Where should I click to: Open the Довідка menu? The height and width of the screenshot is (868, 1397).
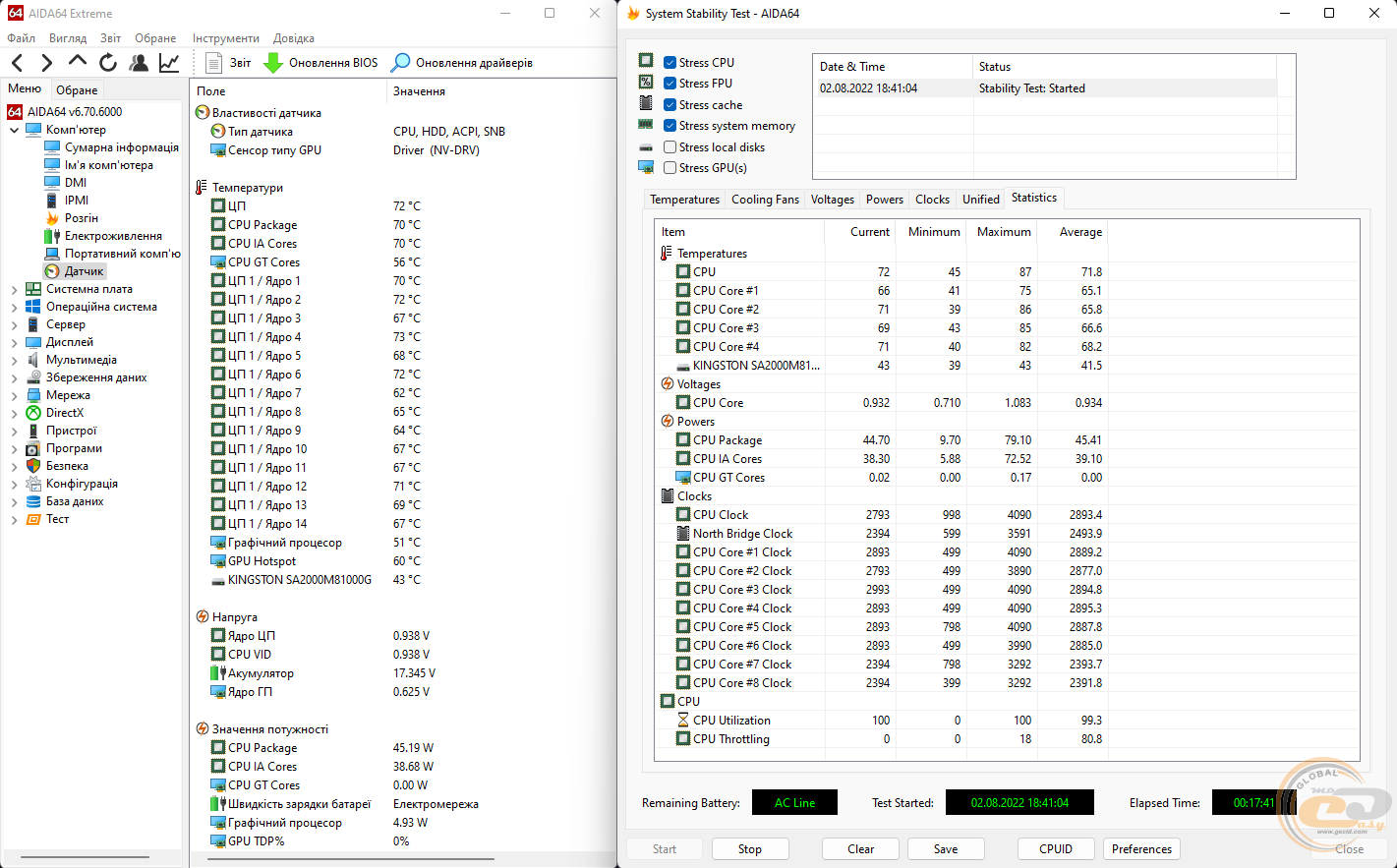point(294,38)
